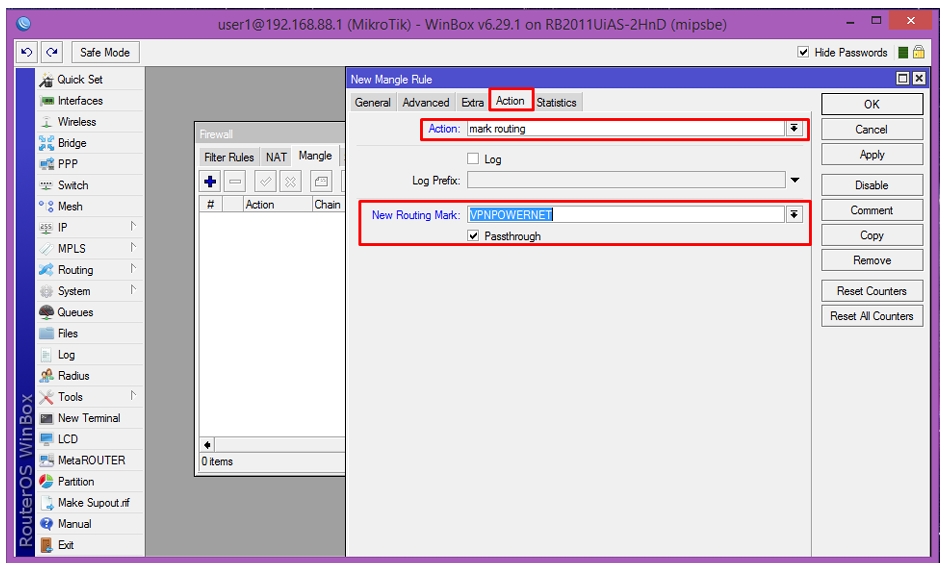Expand the MPLS submenu

tap(133, 247)
